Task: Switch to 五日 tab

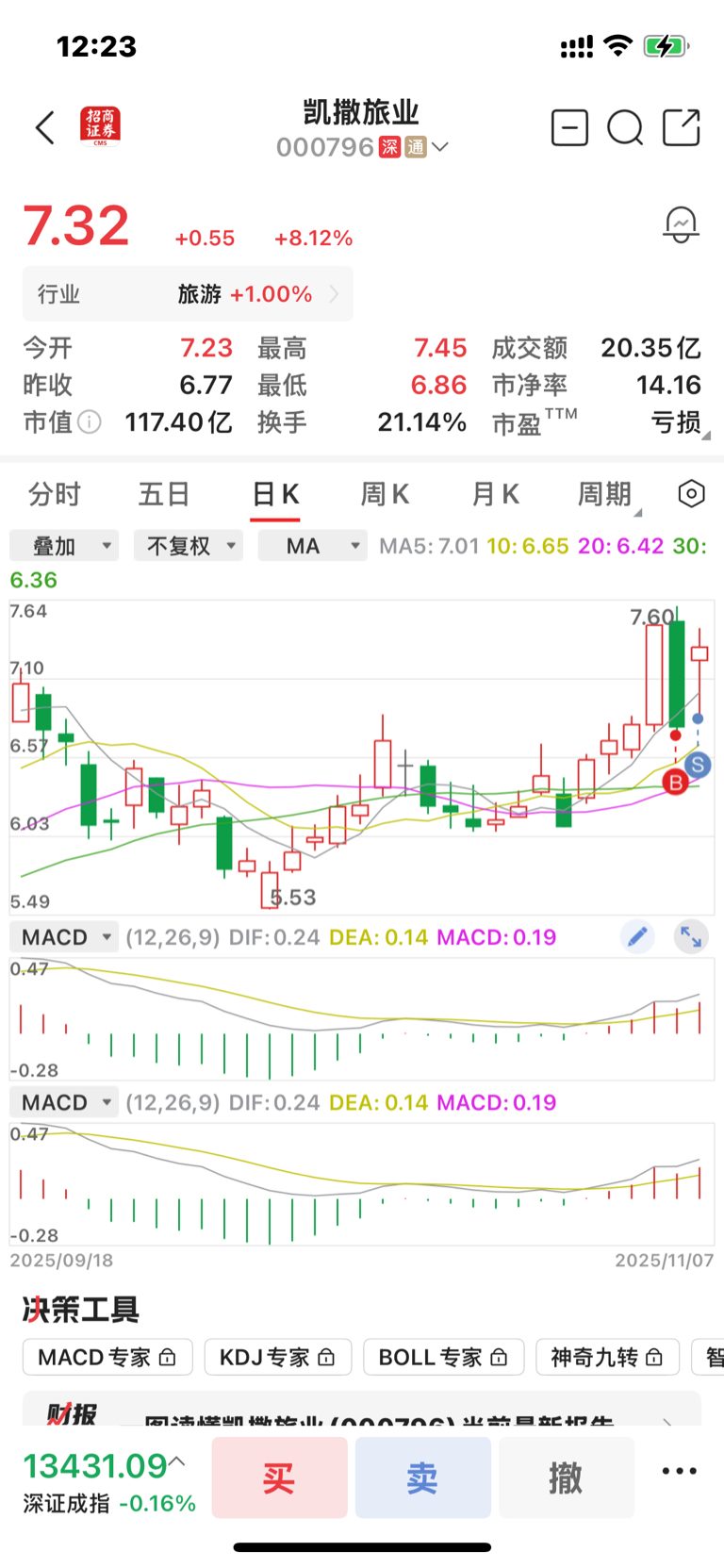Action: point(165,494)
